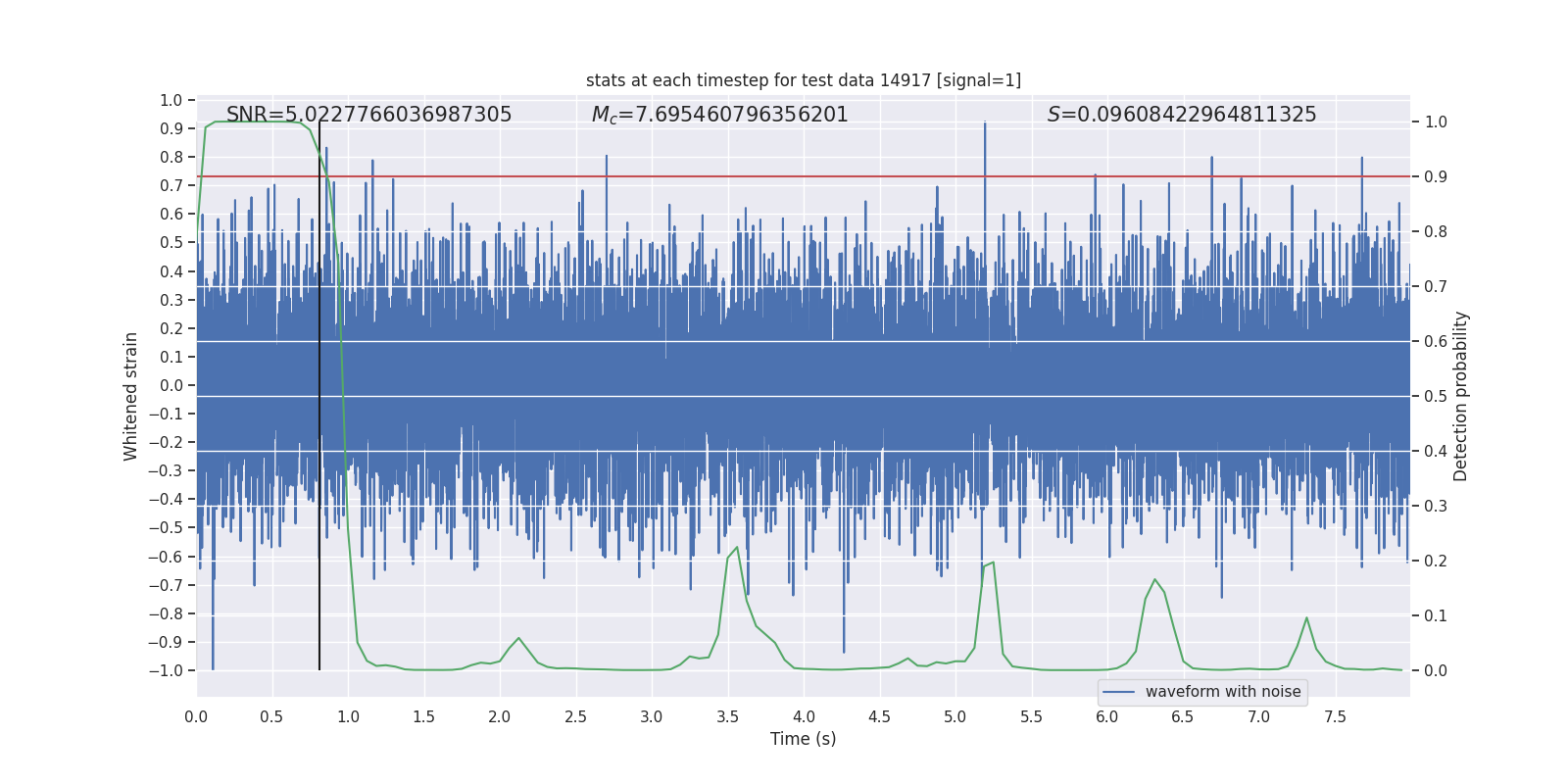1568x784 pixels.
Task: Click the 4.0 tick label on the time axis
Action: click(x=804, y=717)
